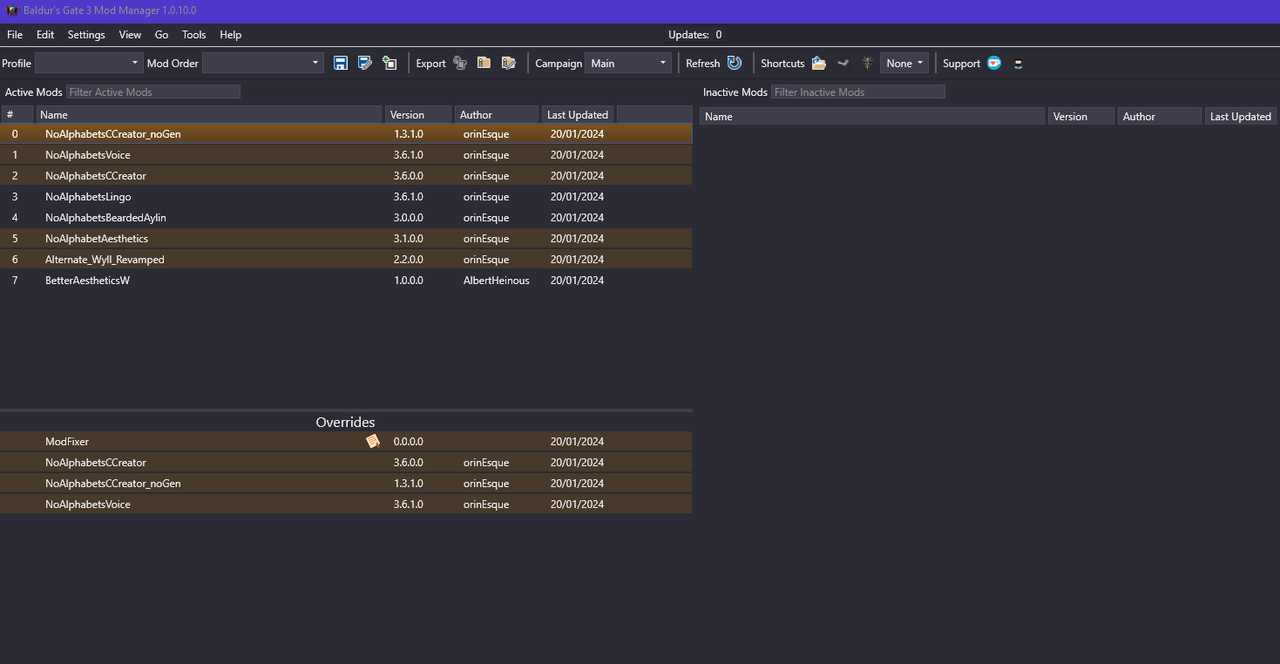Click author AlbertHeinous cell

point(496,281)
